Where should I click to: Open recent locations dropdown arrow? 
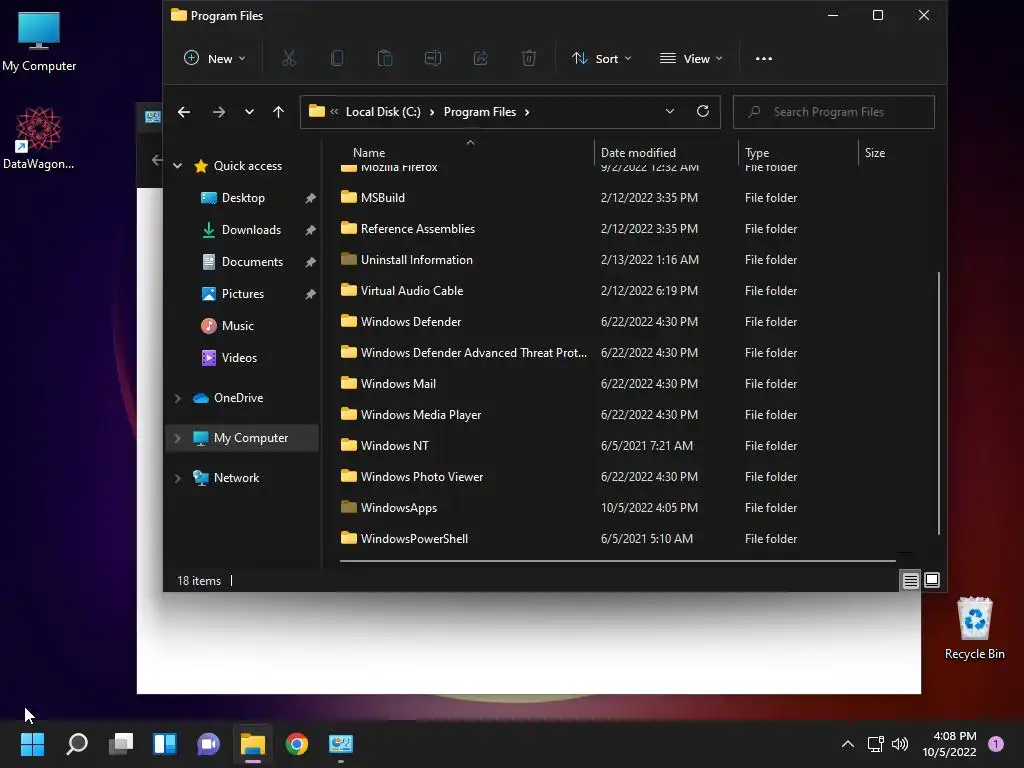249,112
